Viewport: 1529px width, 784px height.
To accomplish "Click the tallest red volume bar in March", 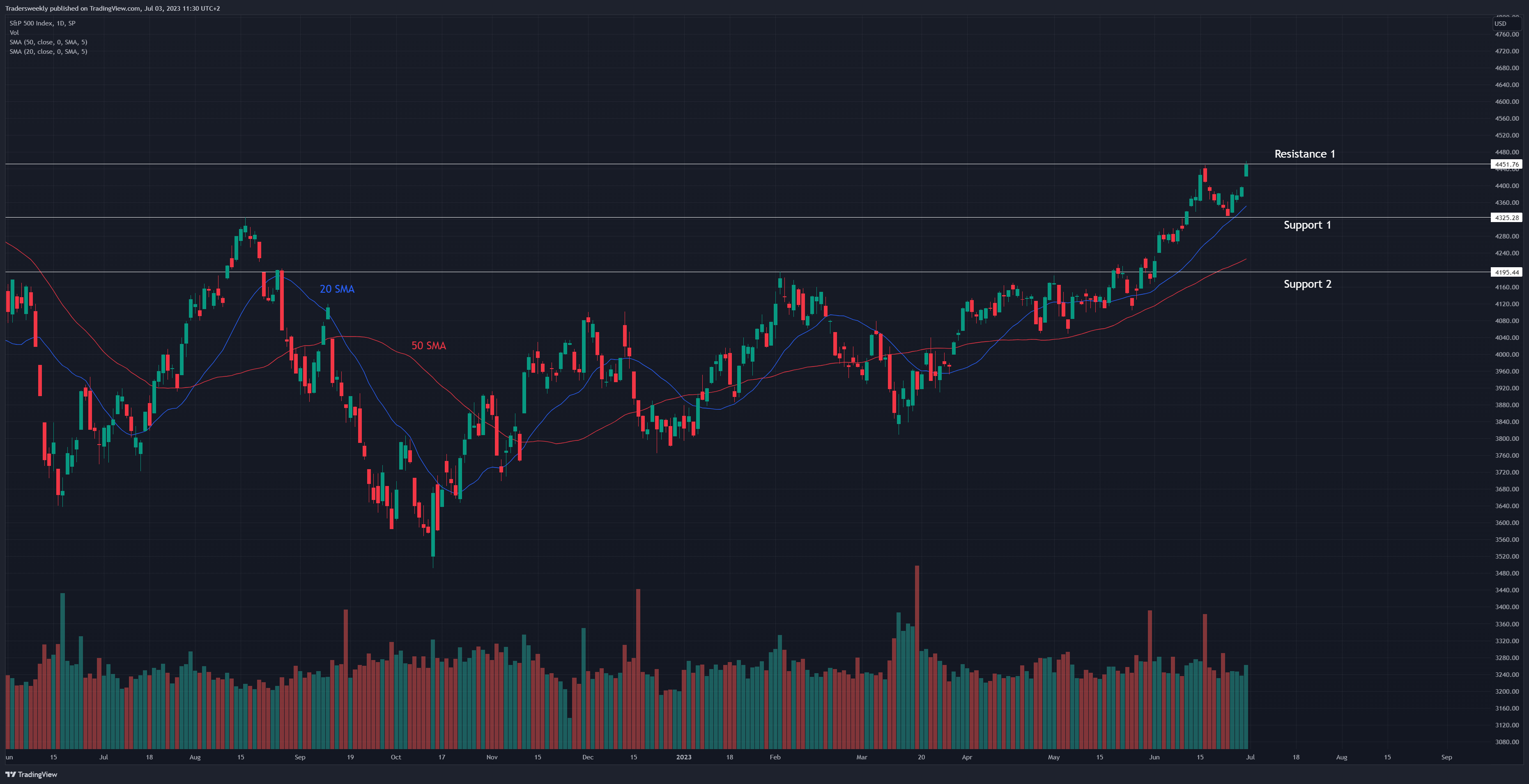I will (x=917, y=657).
